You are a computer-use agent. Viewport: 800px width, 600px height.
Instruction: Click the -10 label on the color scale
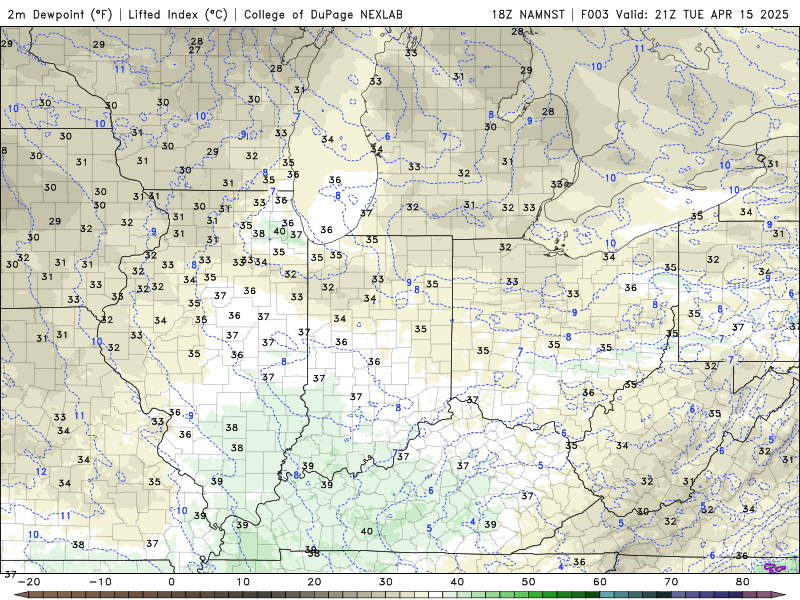point(100,582)
